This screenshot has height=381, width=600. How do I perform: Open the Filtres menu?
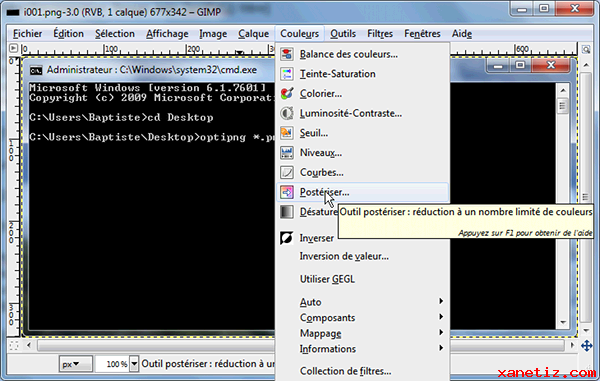pyautogui.click(x=380, y=34)
